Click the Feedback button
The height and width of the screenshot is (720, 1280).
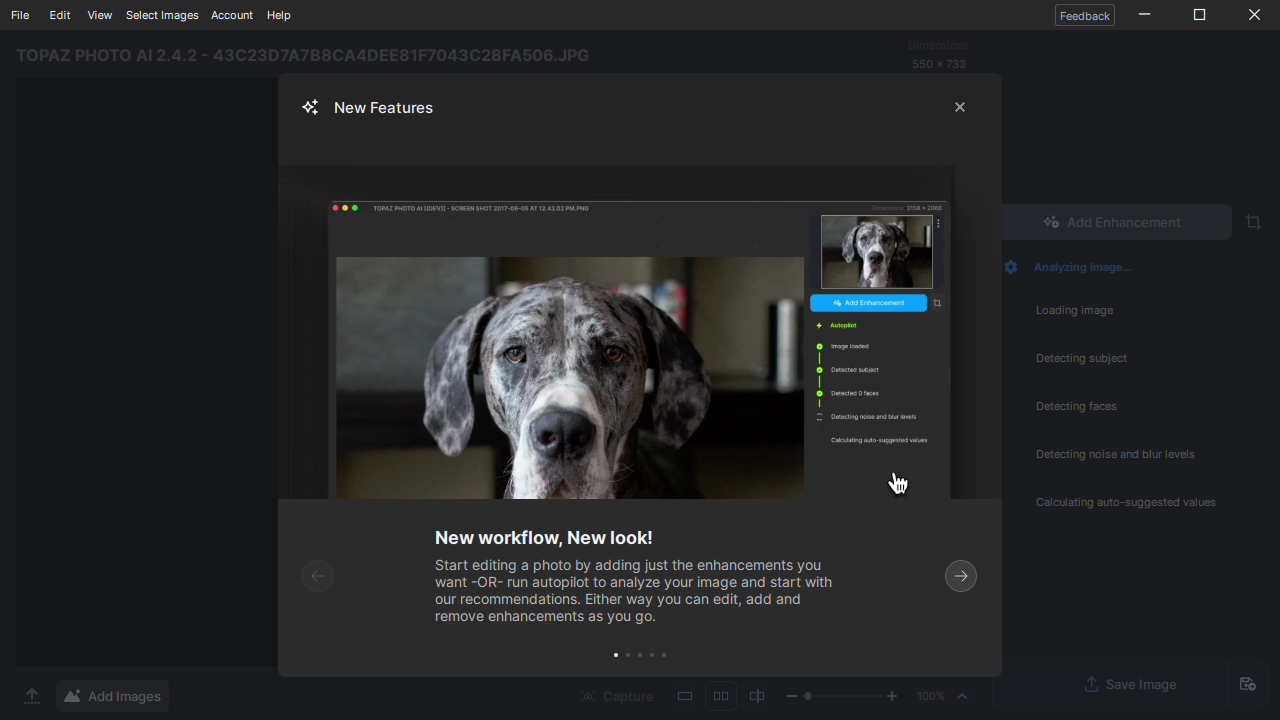1085,15
